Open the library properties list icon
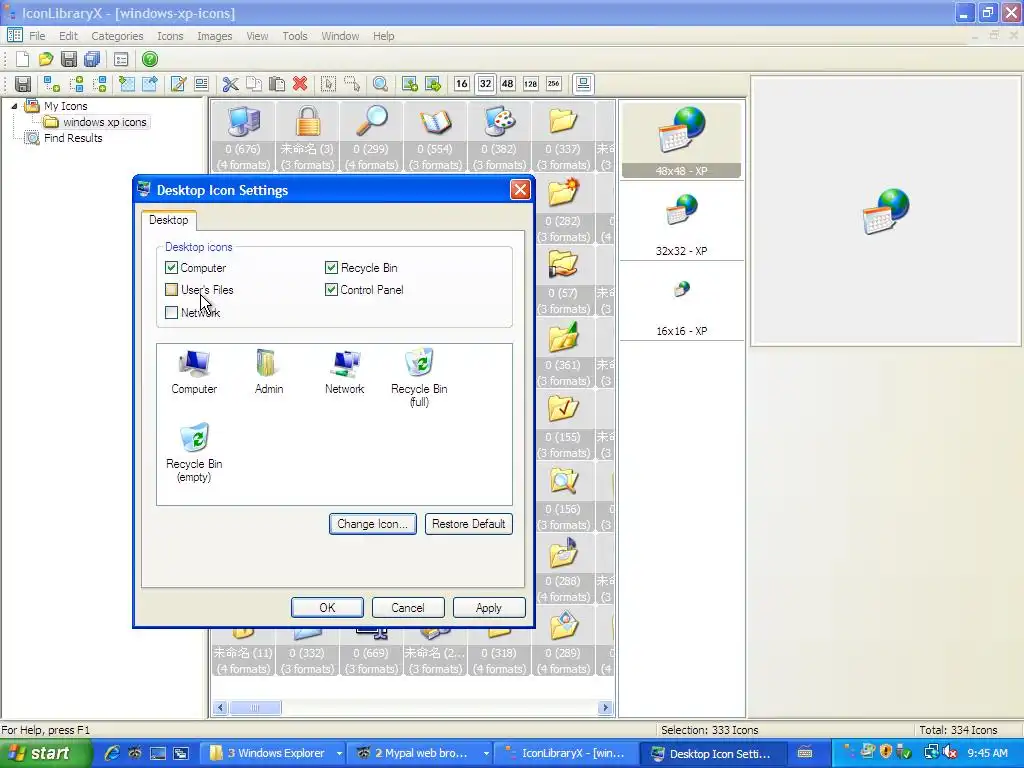1024x768 pixels. [x=121, y=59]
